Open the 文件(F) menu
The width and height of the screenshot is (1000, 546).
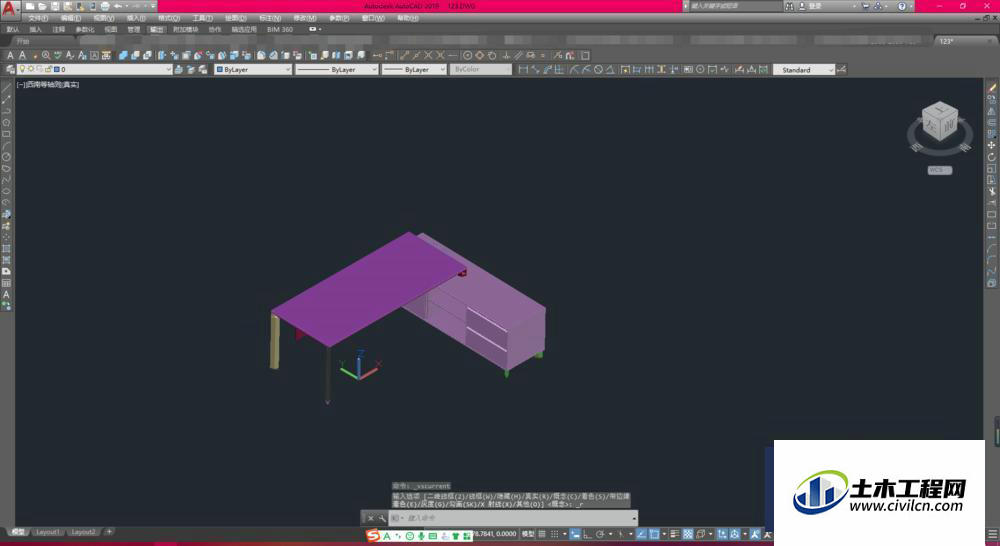[38, 18]
